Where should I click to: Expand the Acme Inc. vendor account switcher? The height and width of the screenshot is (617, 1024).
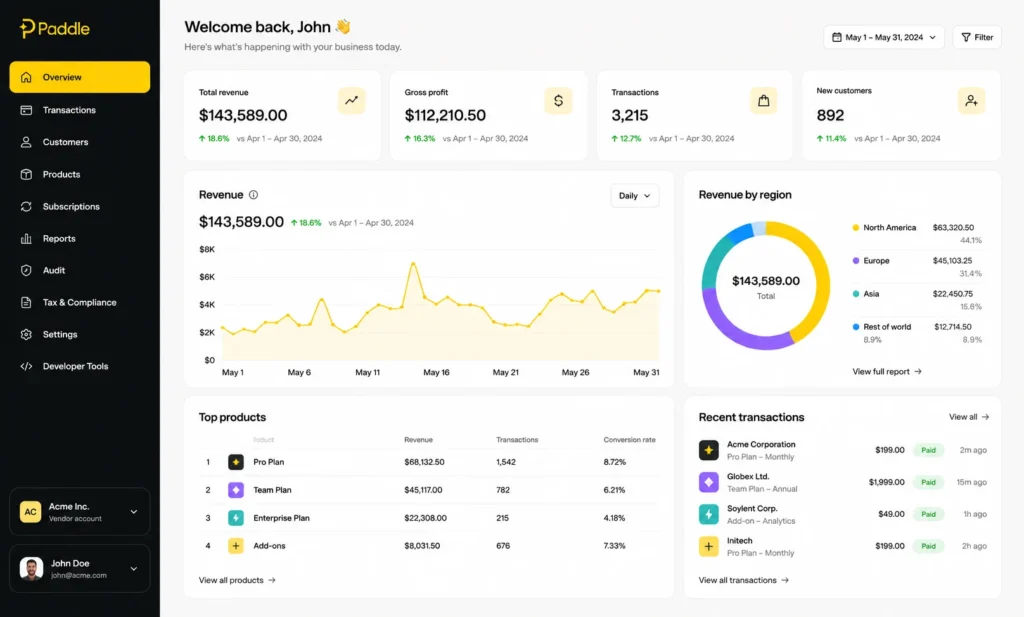click(x=80, y=512)
